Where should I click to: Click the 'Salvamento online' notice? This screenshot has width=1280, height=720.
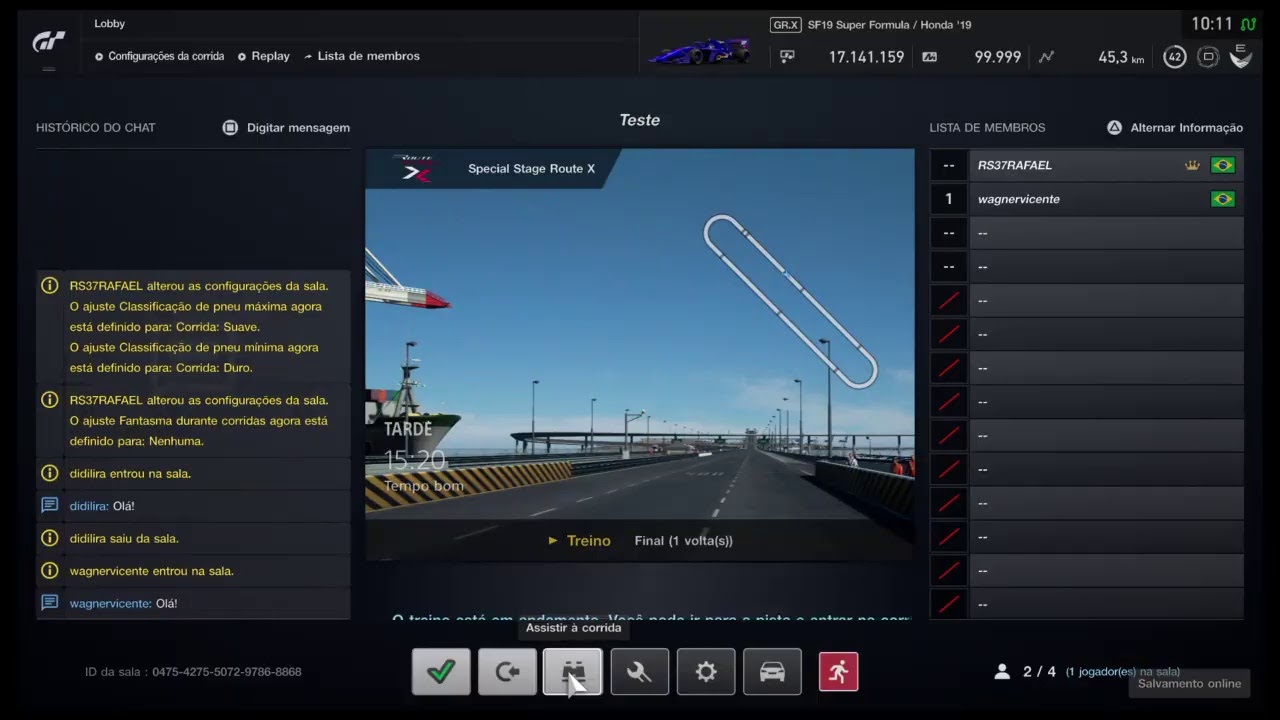coord(1189,684)
